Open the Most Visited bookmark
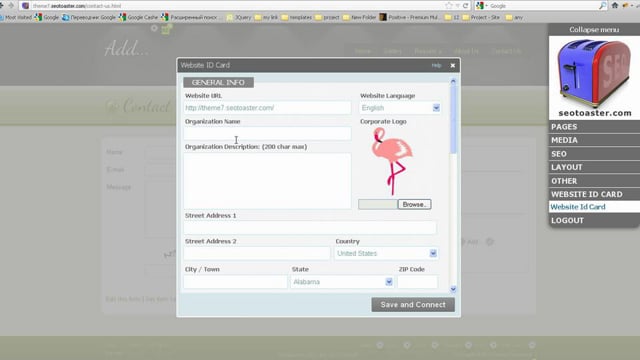Image resolution: width=640 pixels, height=360 pixels. (x=16, y=17)
